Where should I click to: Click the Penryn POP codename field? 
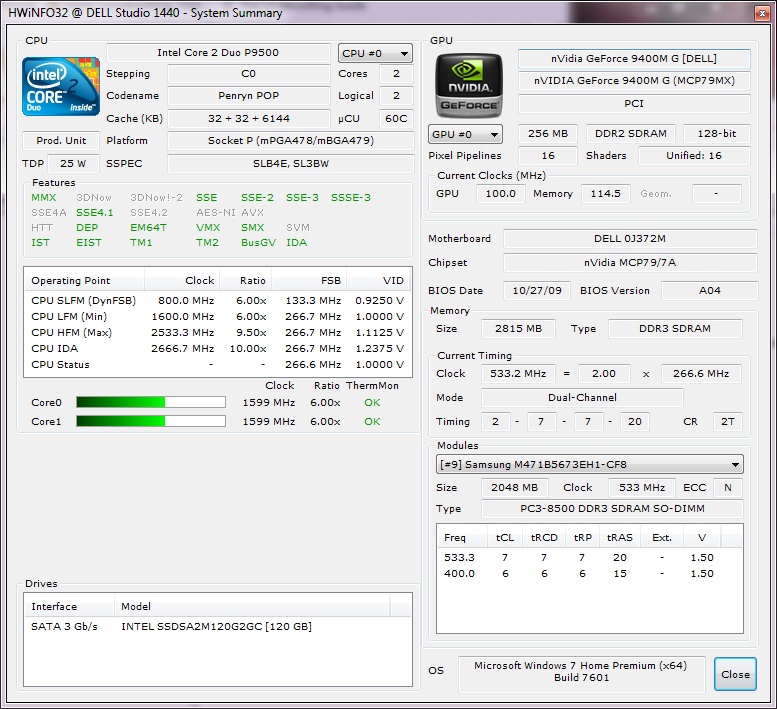click(249, 95)
